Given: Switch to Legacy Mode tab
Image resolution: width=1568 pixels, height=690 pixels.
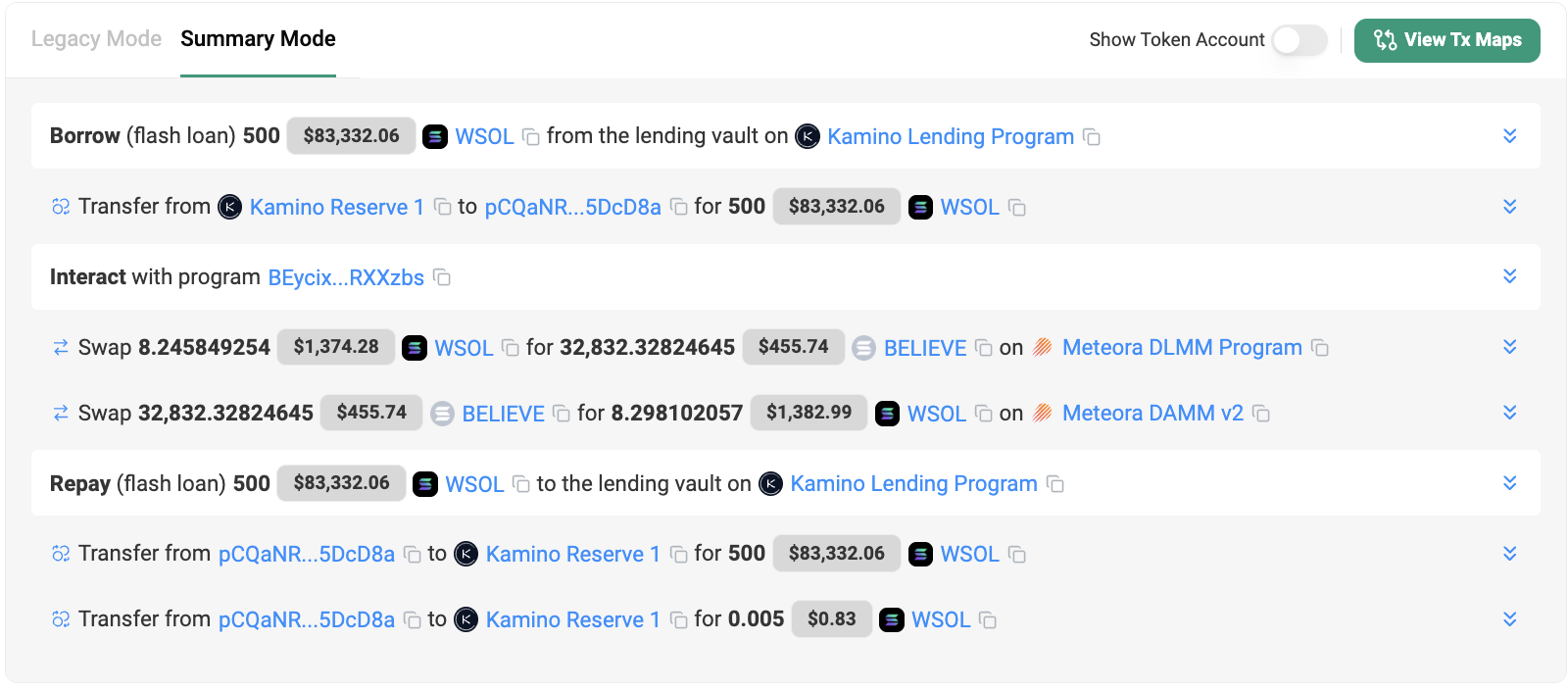Looking at the screenshot, I should [96, 39].
